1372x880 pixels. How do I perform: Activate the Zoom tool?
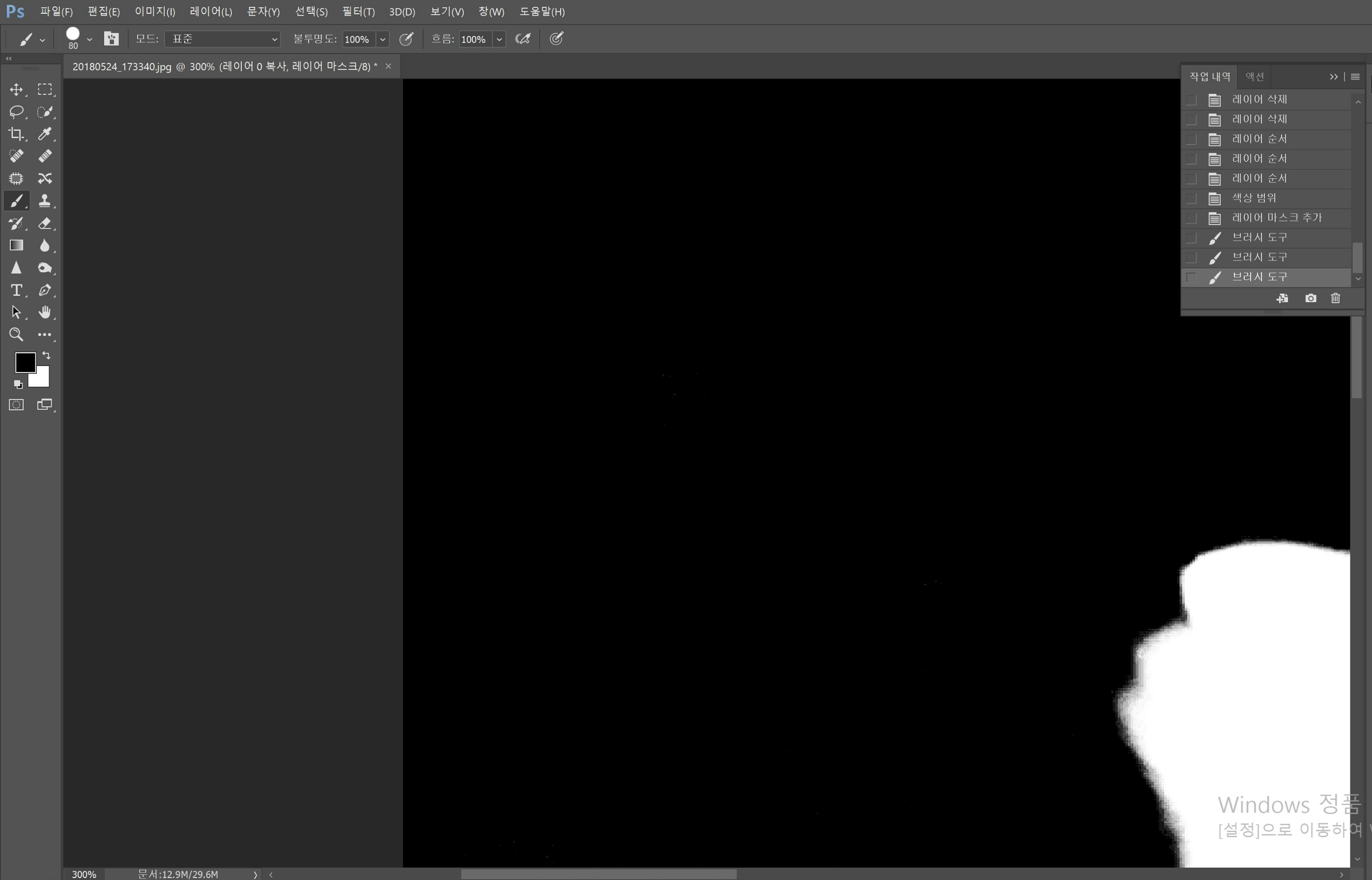16,334
